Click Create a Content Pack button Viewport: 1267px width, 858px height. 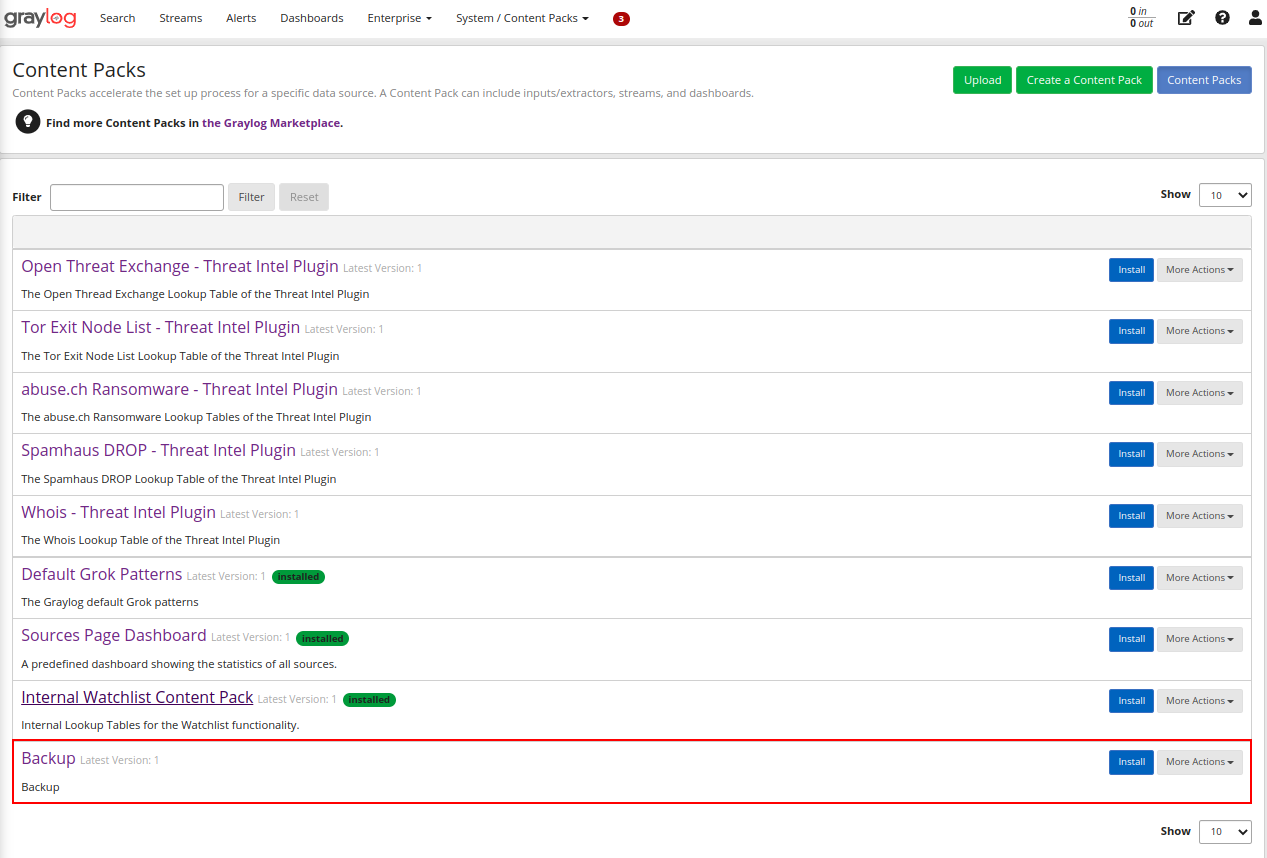(x=1084, y=80)
